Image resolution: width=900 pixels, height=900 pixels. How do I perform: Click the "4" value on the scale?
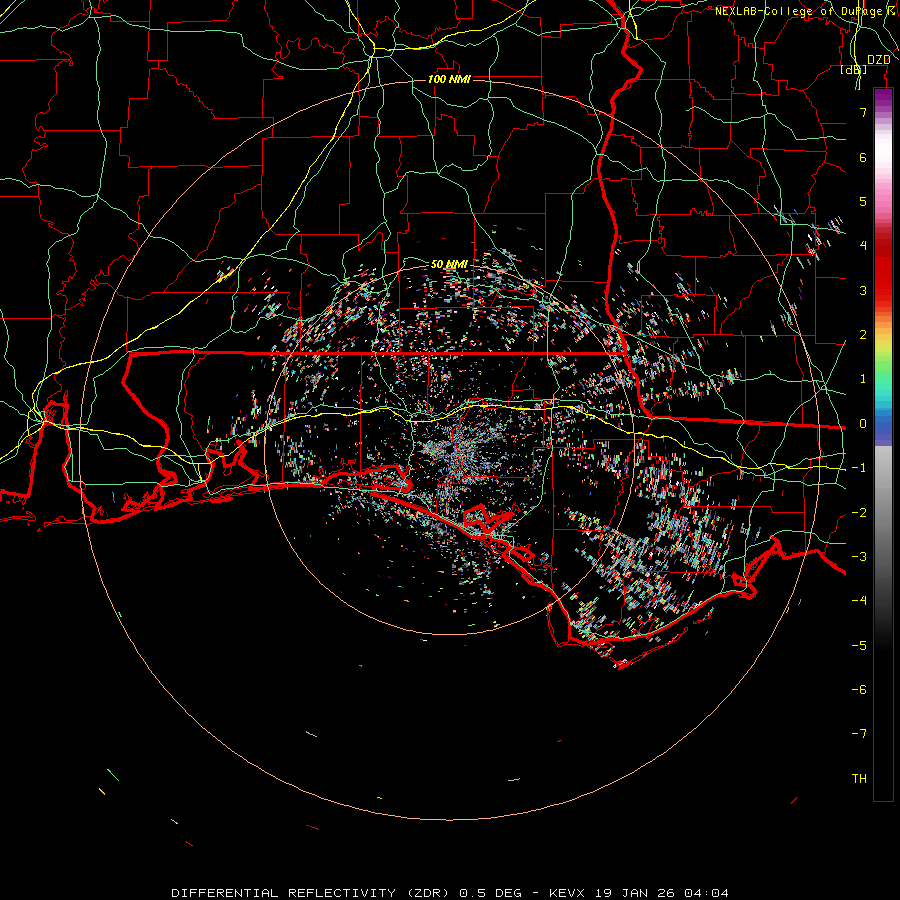(863, 246)
